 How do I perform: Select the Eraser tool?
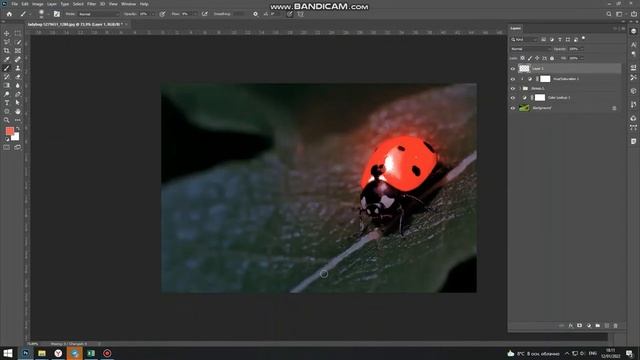tap(18, 77)
